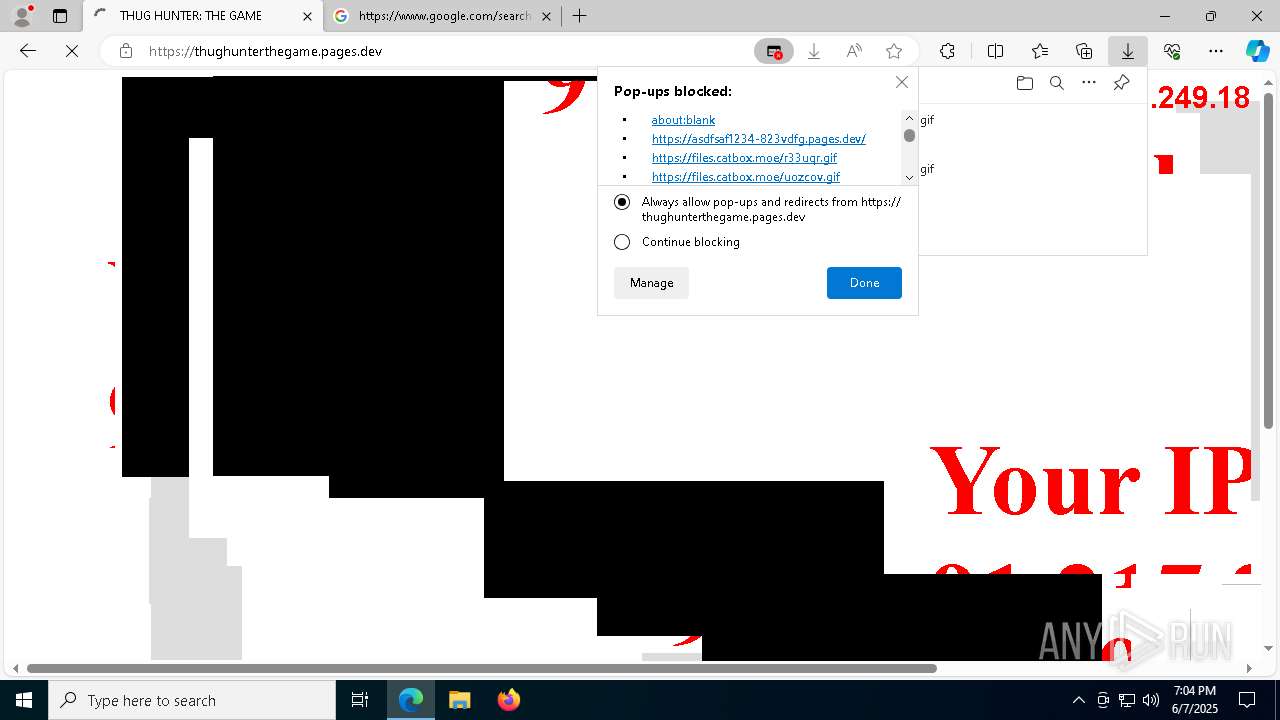The width and height of the screenshot is (1280, 720).
Task: Click the taskbar search box
Action: [x=192, y=700]
